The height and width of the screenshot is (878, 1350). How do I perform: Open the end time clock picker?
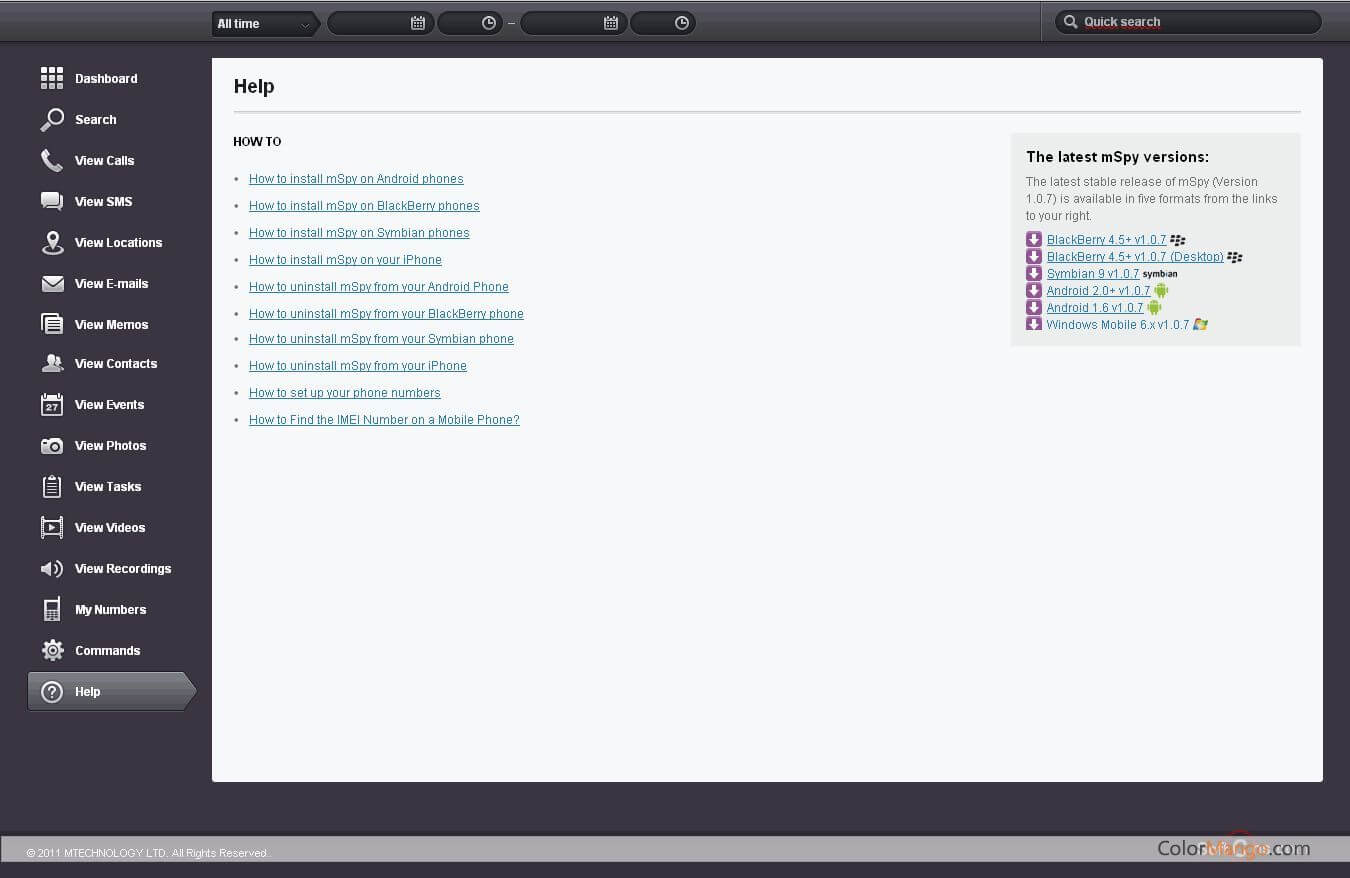pos(682,23)
